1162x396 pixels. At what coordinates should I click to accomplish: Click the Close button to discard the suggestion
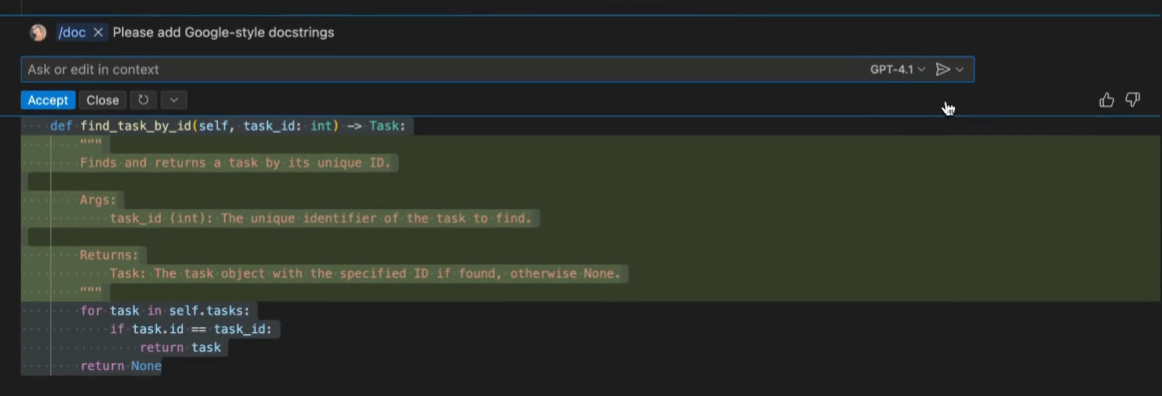click(102, 100)
